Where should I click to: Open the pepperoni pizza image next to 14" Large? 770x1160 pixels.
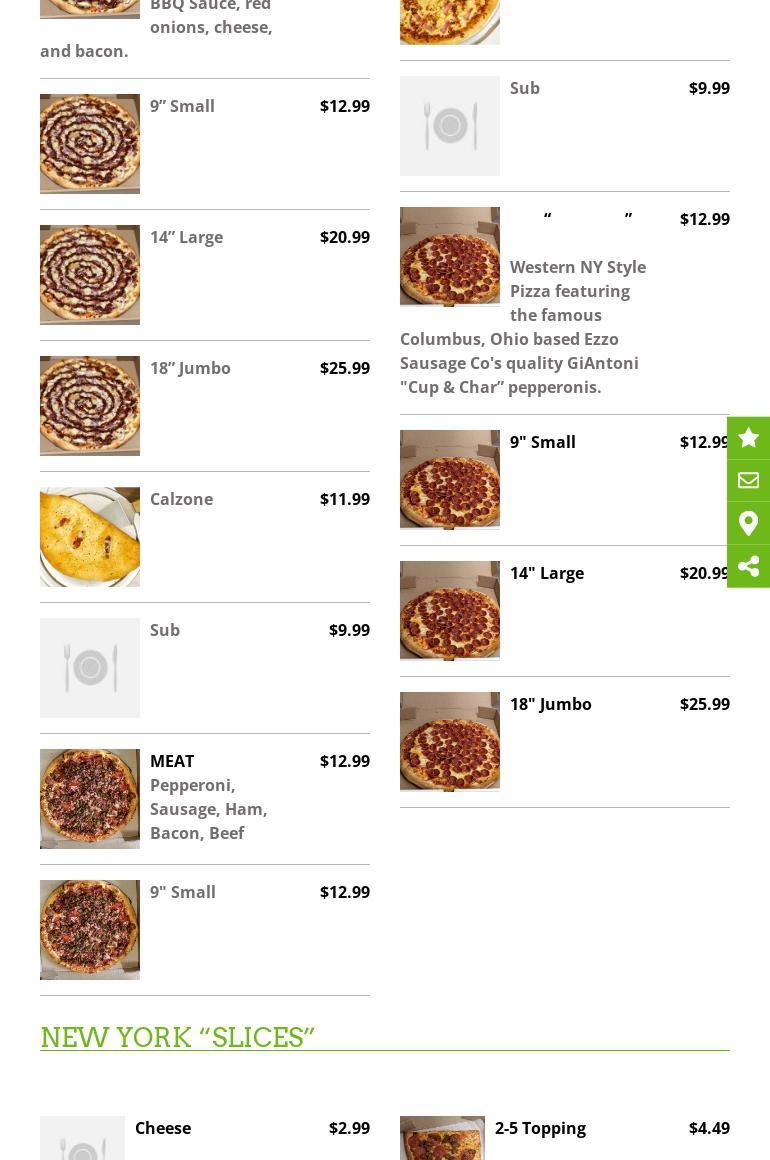450,611
